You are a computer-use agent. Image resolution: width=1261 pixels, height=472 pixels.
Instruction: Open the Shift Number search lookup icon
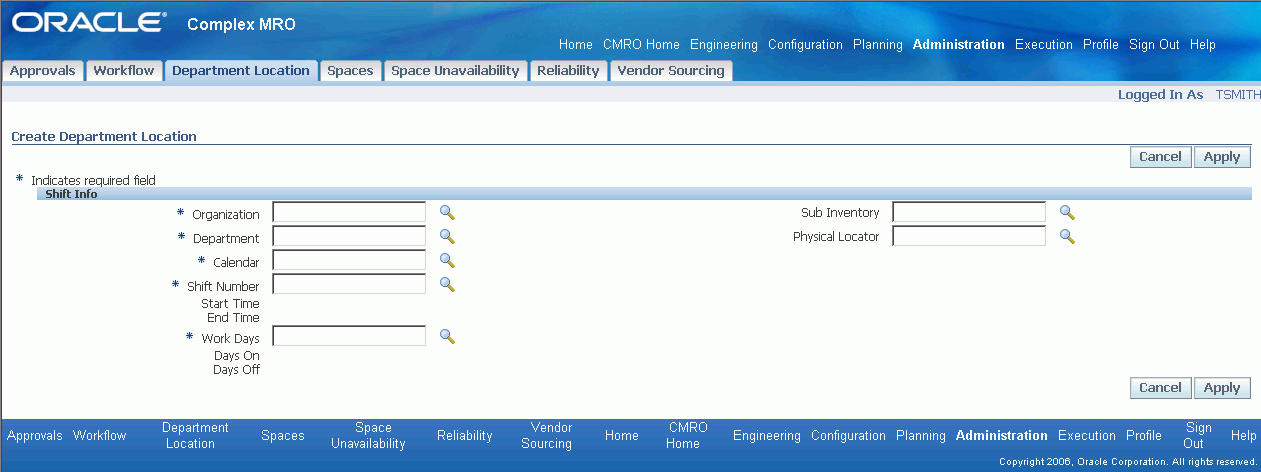coord(447,284)
